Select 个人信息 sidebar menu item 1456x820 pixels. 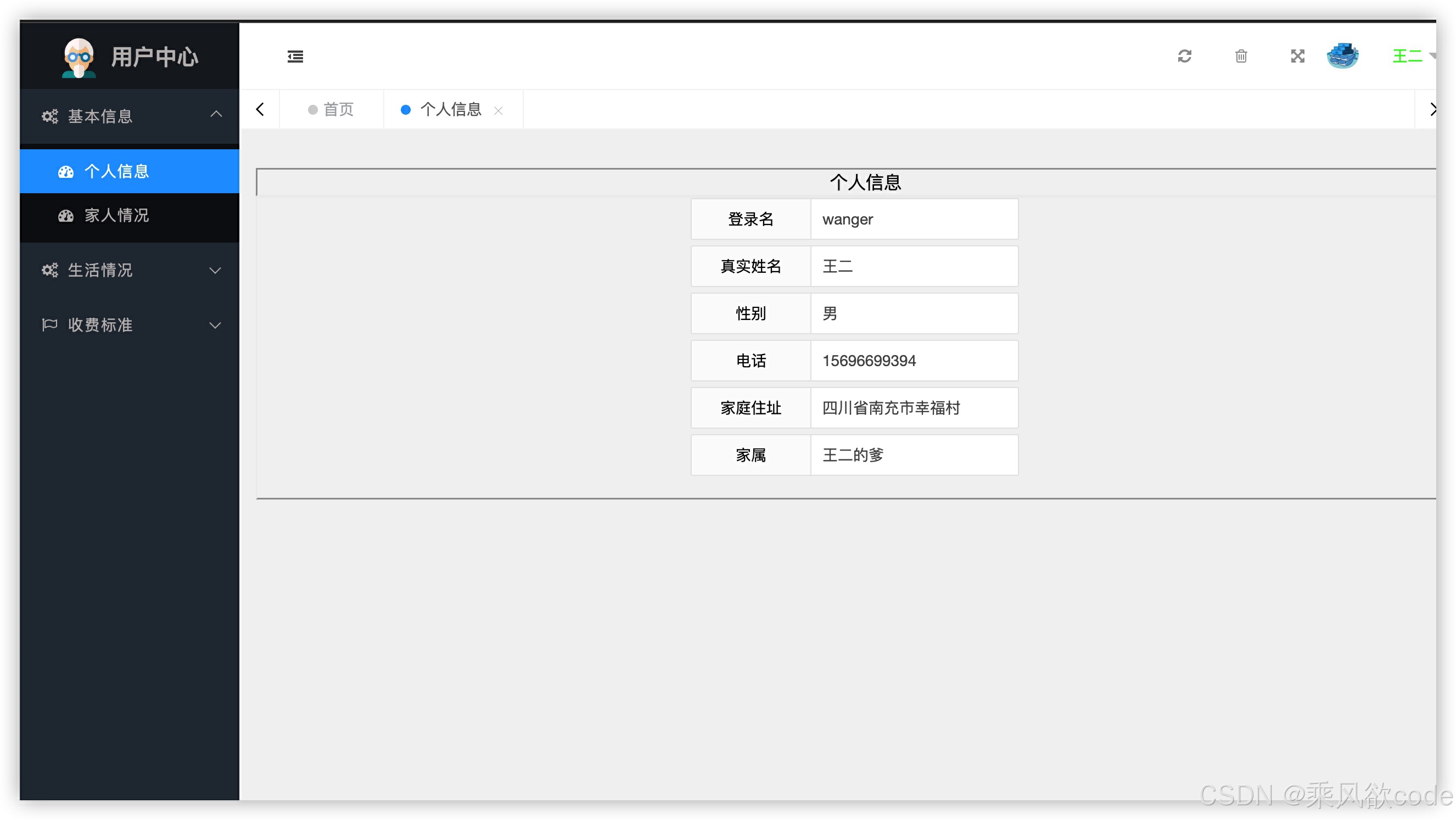pyautogui.click(x=116, y=171)
